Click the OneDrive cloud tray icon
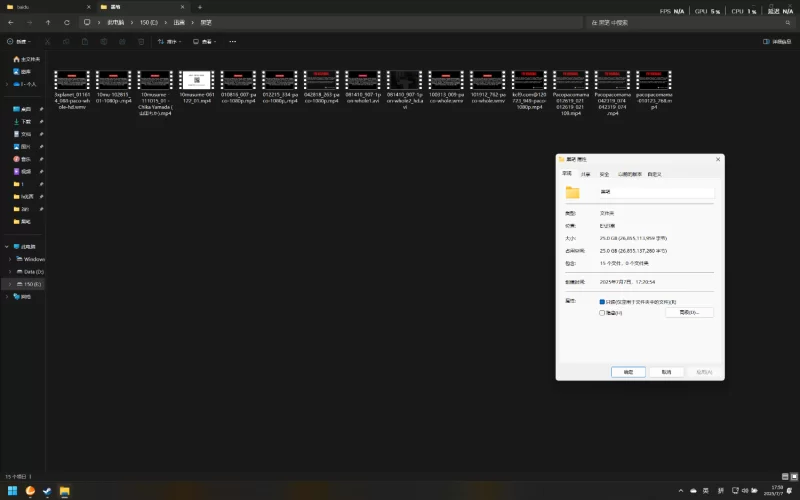This screenshot has height=500, width=800. [x=693, y=491]
